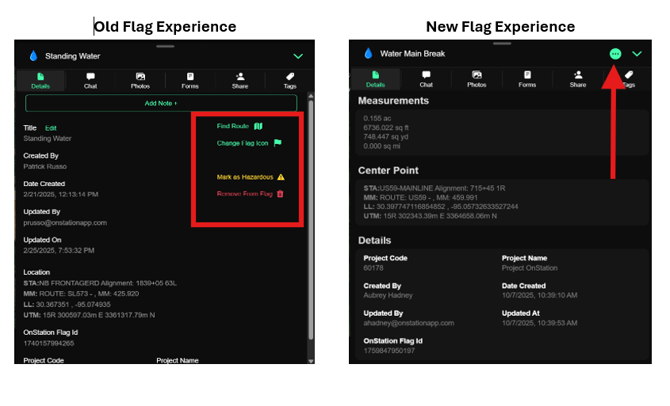Click the Remove From Flag trash icon

tap(281, 193)
